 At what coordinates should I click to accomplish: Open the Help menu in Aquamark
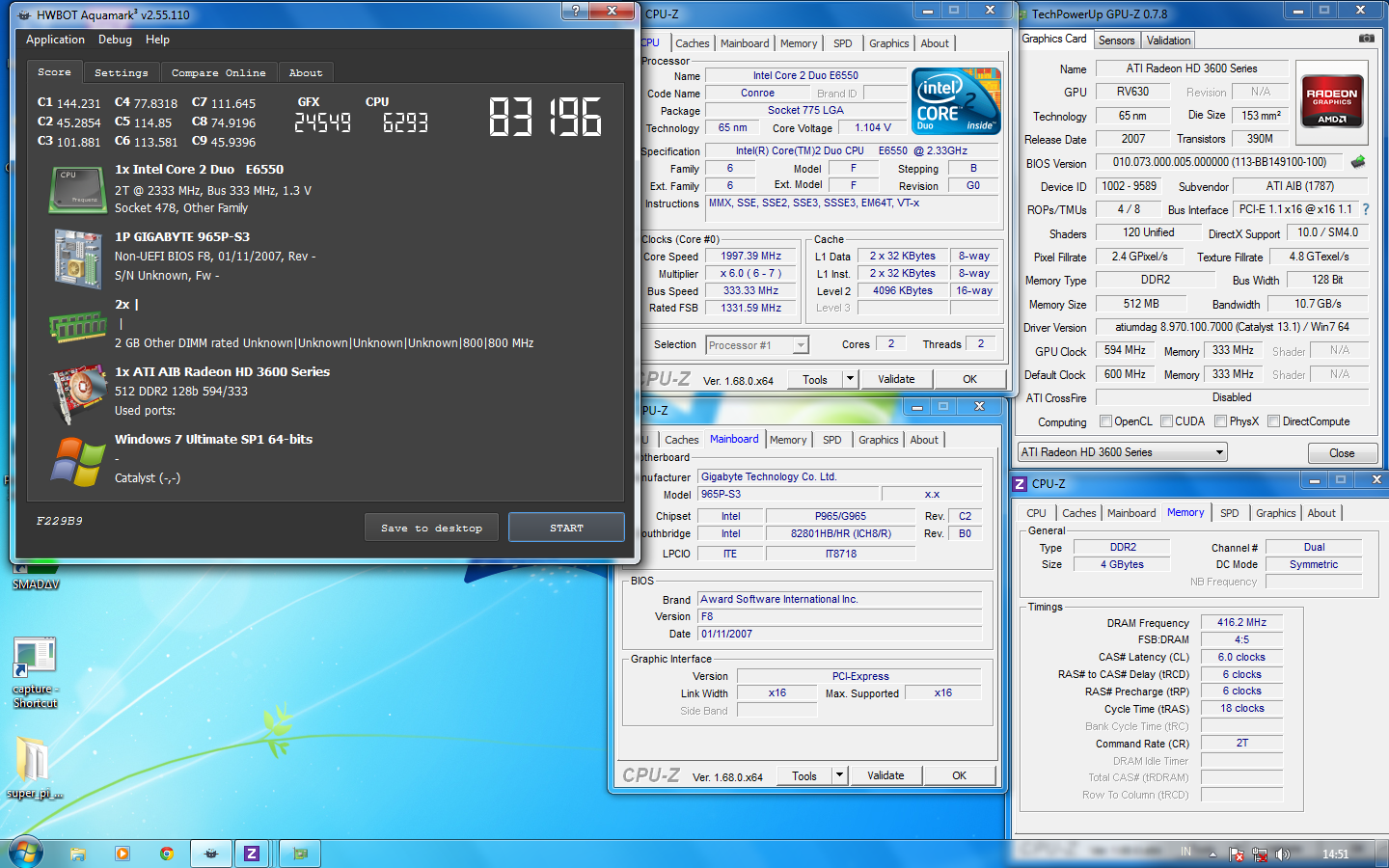[157, 40]
